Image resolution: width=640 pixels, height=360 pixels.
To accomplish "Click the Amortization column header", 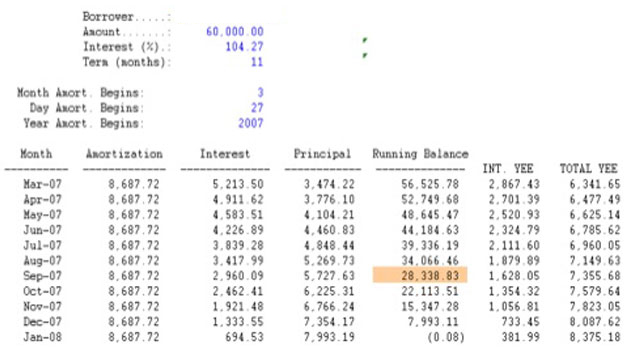I will [124, 154].
